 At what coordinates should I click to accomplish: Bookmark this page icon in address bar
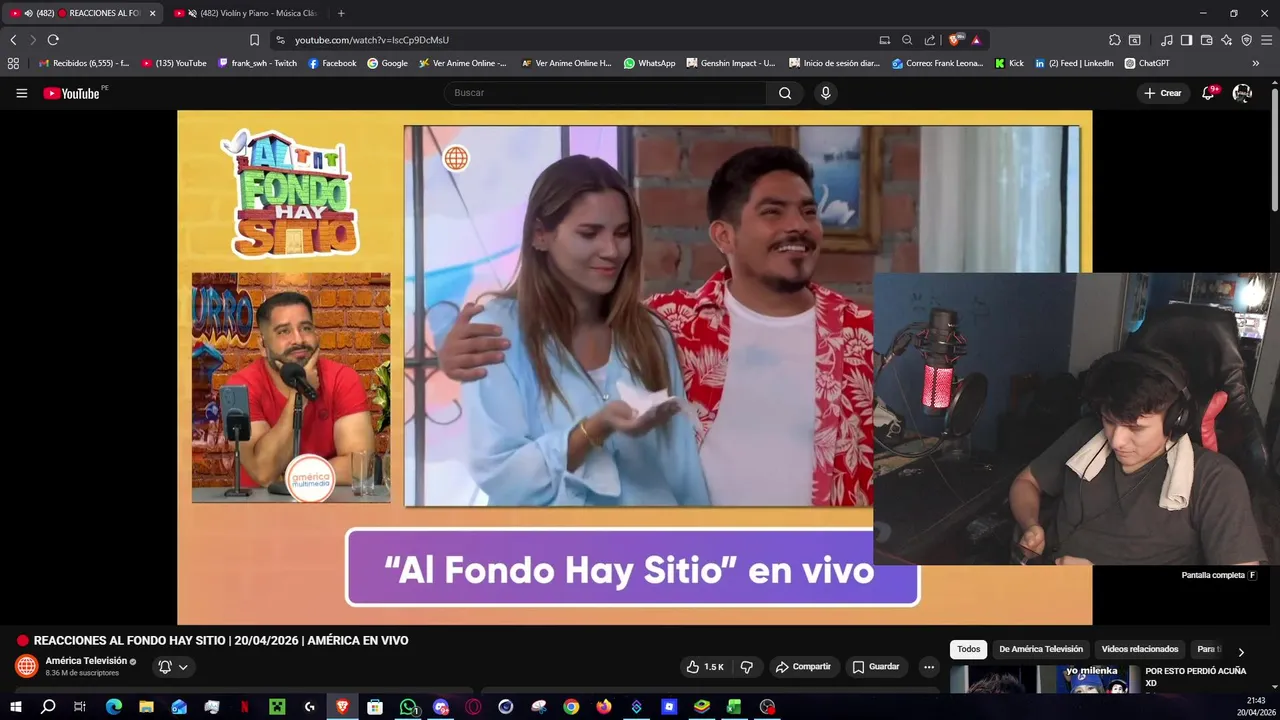254,40
